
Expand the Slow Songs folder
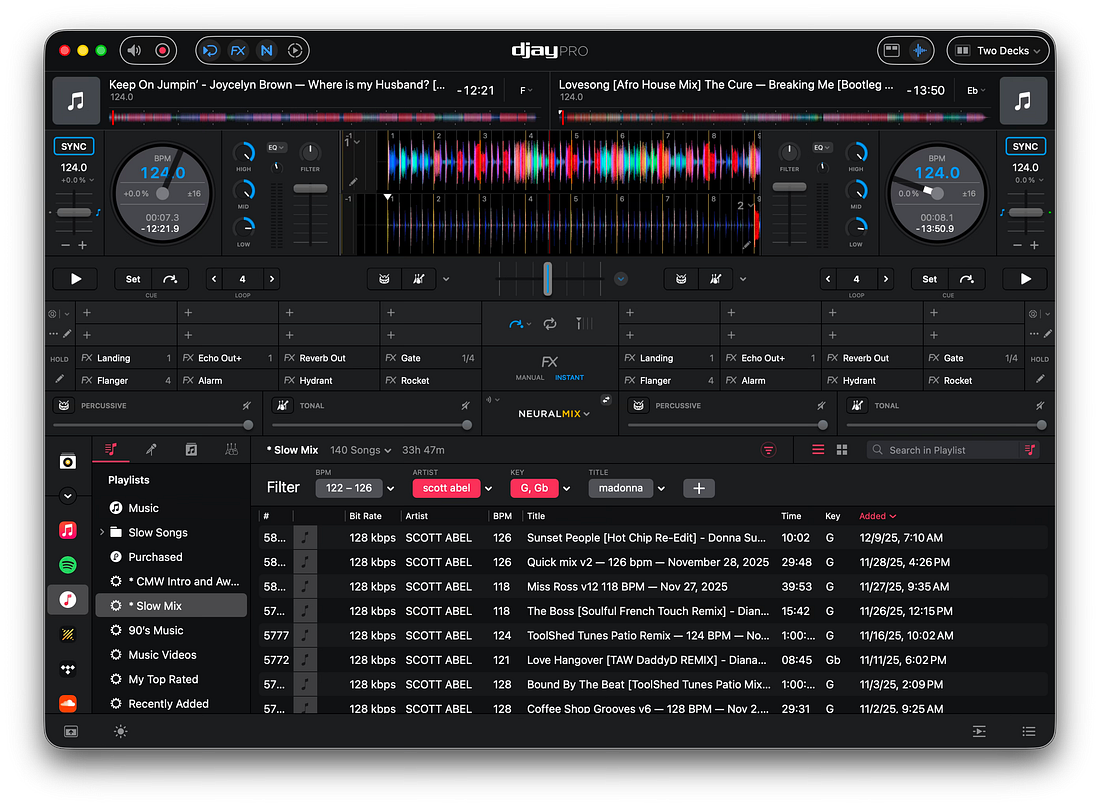(x=102, y=533)
